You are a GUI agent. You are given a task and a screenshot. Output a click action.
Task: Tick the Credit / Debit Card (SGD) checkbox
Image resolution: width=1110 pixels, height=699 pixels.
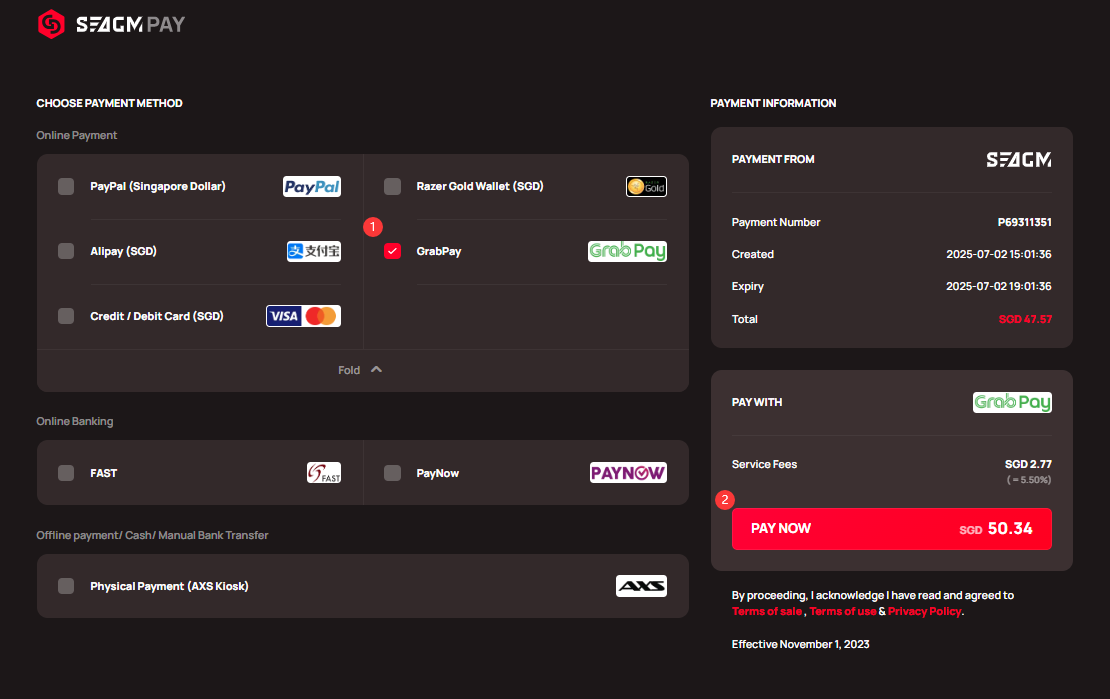(x=66, y=316)
